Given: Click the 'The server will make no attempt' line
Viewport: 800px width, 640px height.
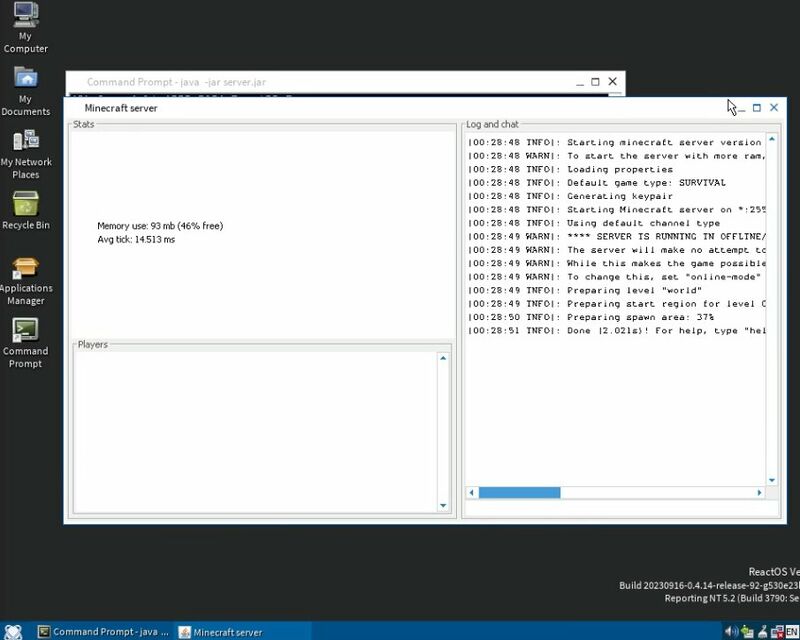Looking at the screenshot, I should click(616, 250).
